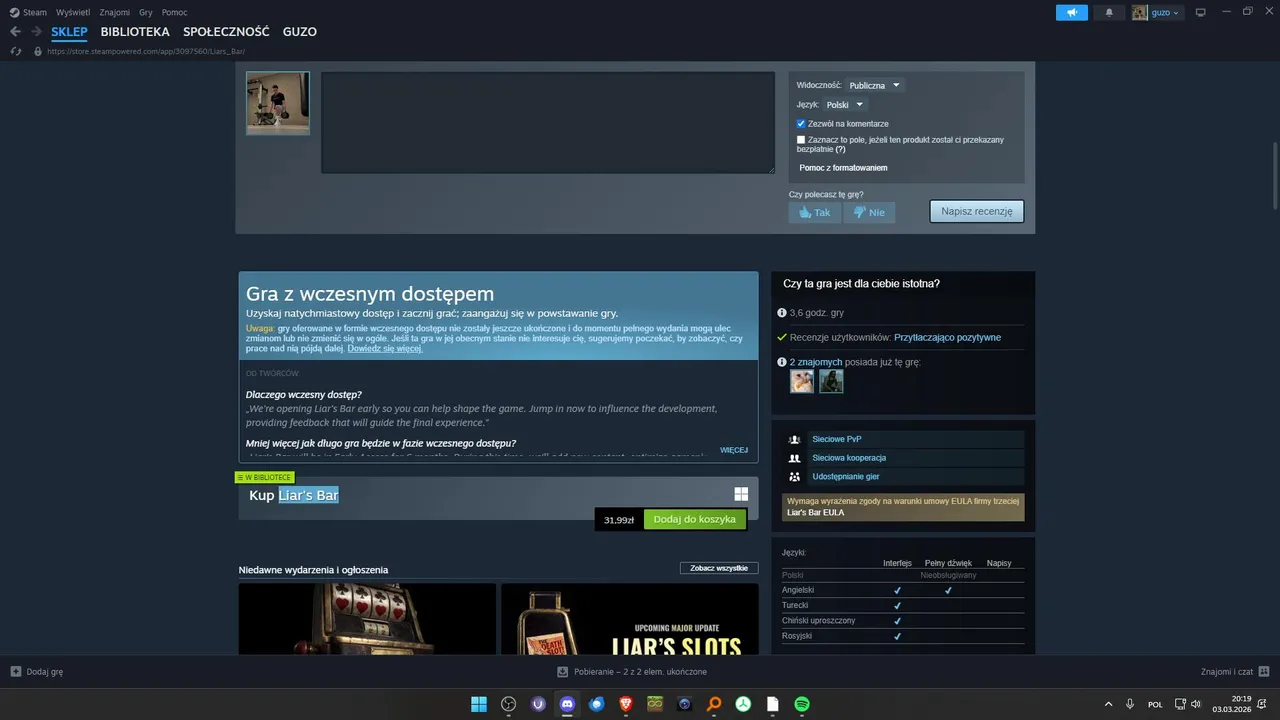The height and width of the screenshot is (720, 1280).
Task: Click the profile avatar beside the review box
Action: [x=278, y=103]
